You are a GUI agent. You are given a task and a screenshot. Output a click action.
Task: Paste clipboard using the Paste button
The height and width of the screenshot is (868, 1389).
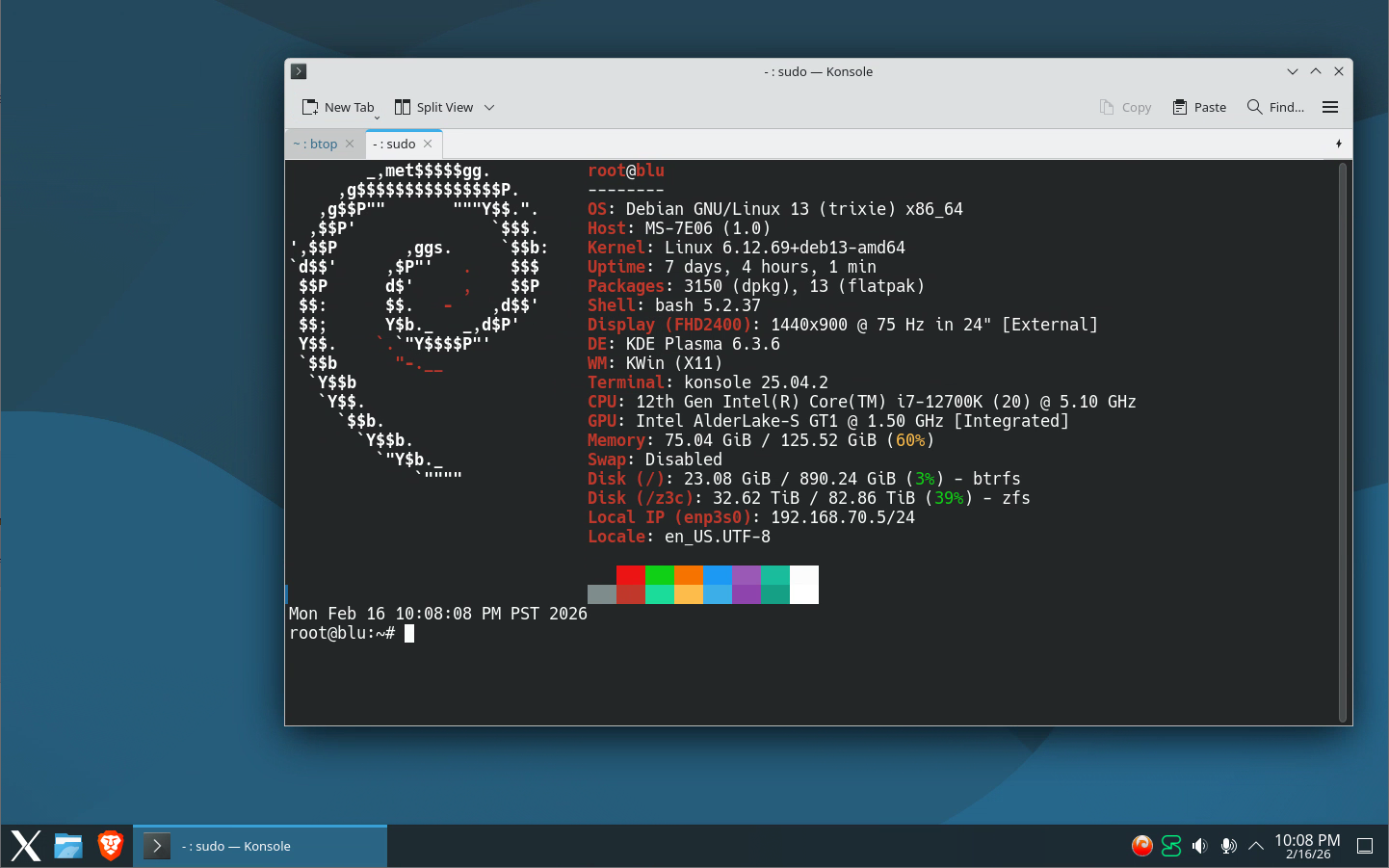(1199, 107)
